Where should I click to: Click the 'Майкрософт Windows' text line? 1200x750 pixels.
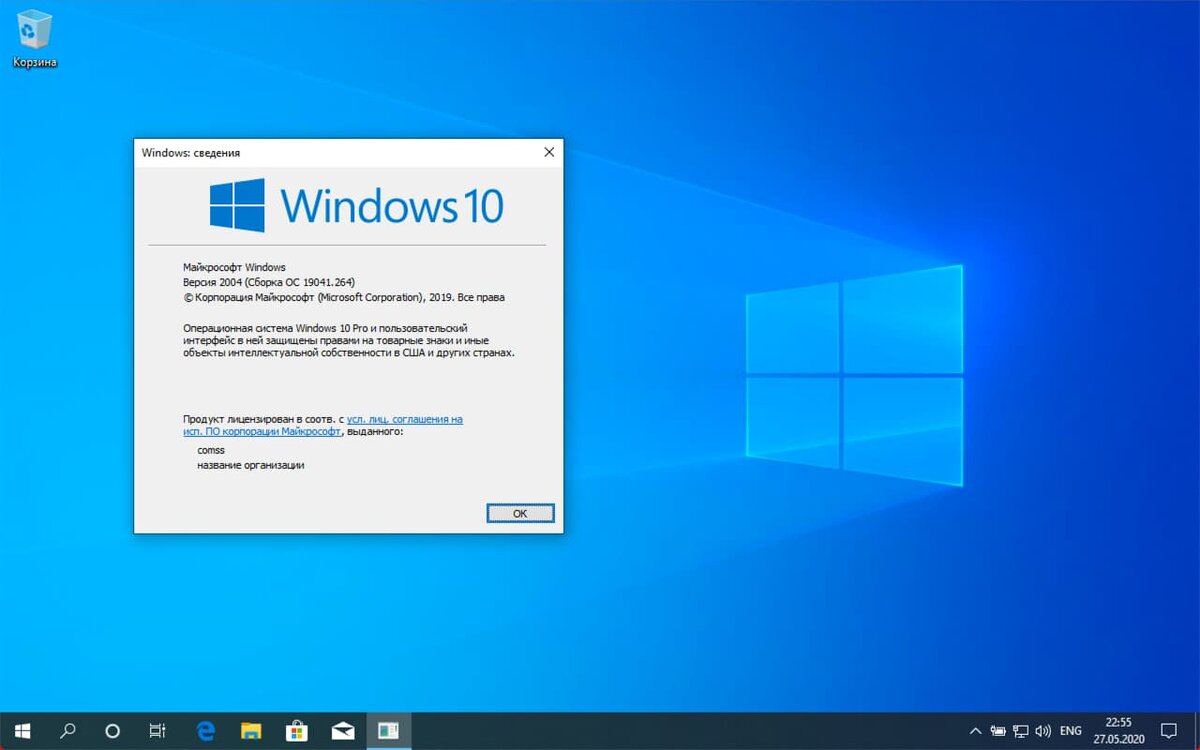234,267
